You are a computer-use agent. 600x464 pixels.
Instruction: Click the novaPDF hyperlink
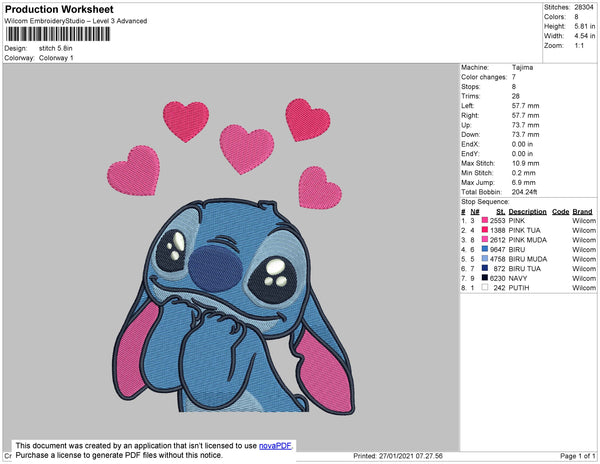coord(277,444)
